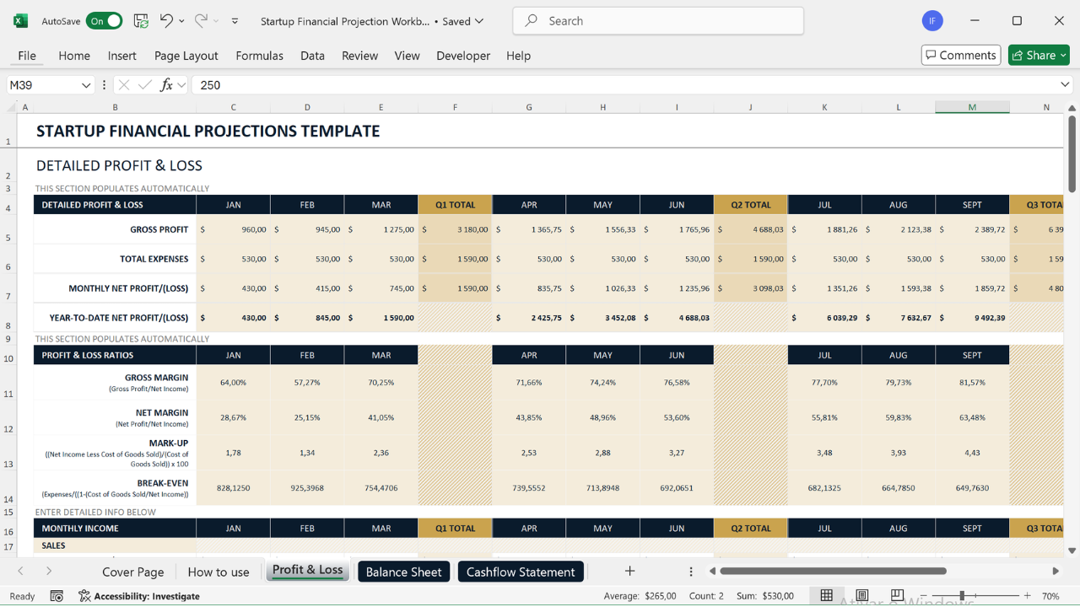This screenshot has width=1080, height=607.
Task: Open the Undo history dropdown
Action: [x=181, y=21]
